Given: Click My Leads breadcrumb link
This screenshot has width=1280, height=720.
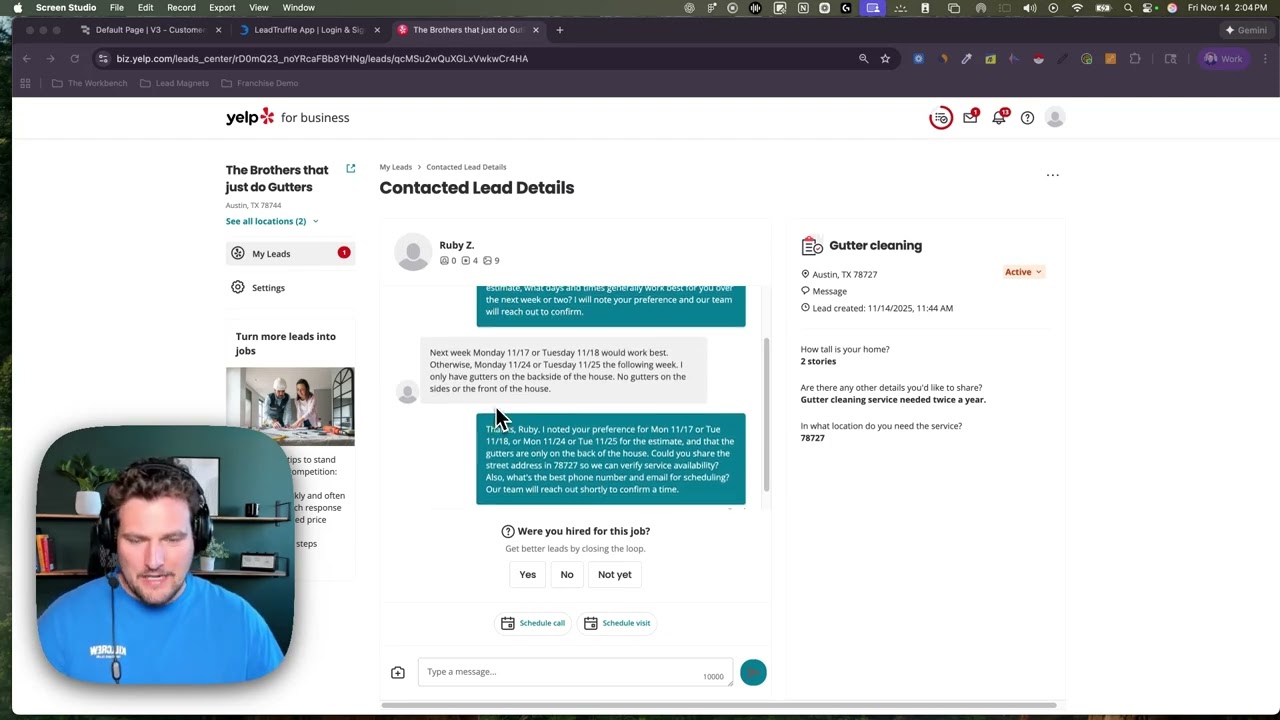Looking at the screenshot, I should click(395, 167).
